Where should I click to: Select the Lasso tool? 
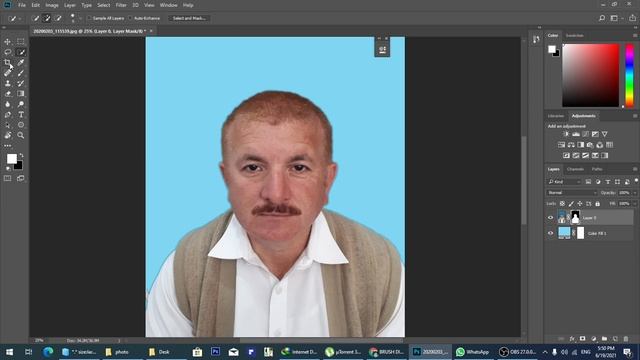tap(7, 52)
